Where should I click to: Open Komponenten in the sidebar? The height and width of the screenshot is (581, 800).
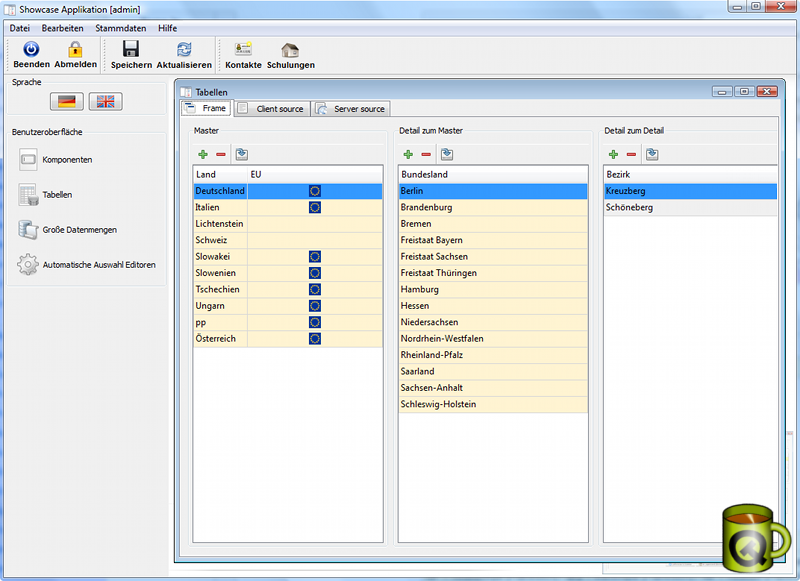[x=55, y=160]
